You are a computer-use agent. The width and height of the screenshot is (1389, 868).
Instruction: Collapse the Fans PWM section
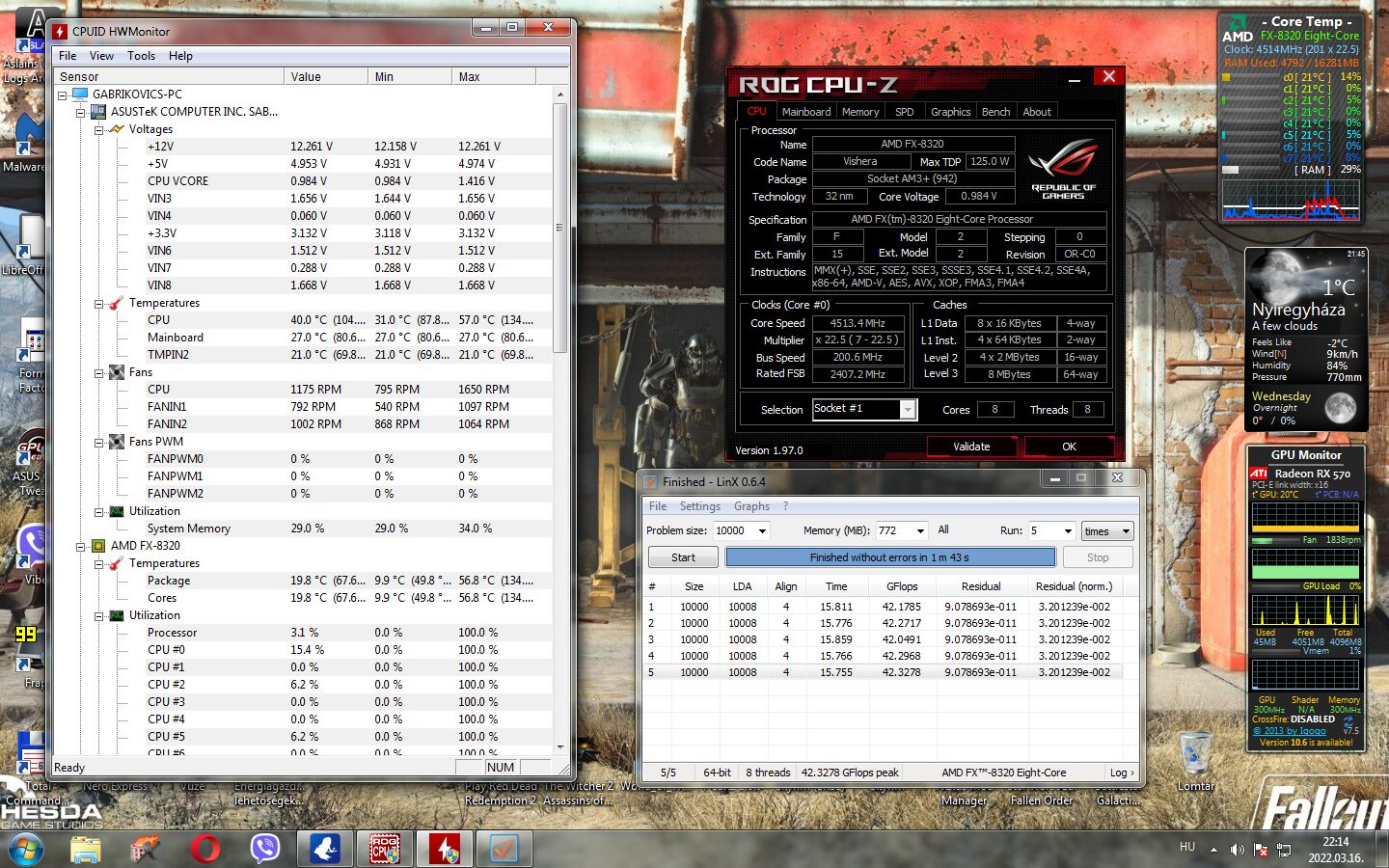click(x=98, y=442)
